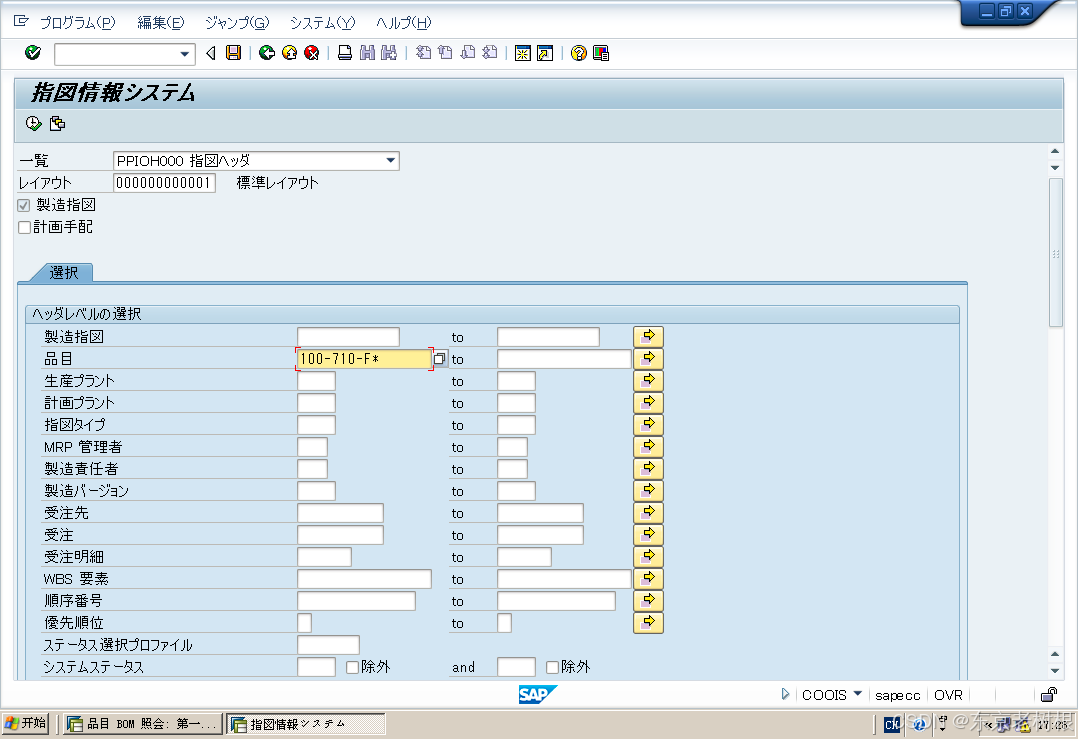Open multiple selection for MRP 管理者 row
The height and width of the screenshot is (739, 1078).
648,447
